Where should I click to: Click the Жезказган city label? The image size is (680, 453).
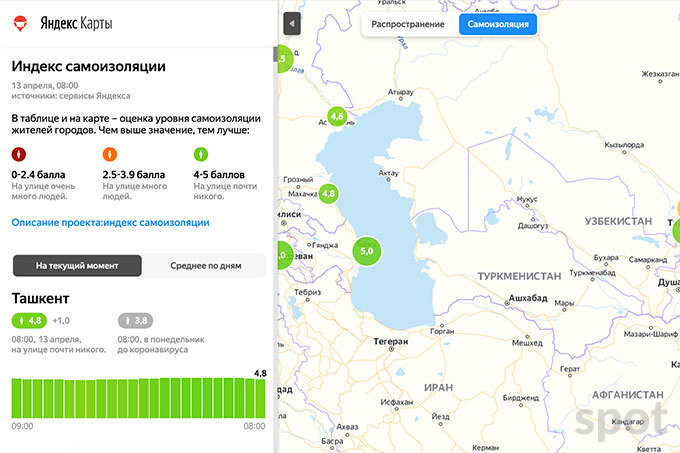pos(660,74)
